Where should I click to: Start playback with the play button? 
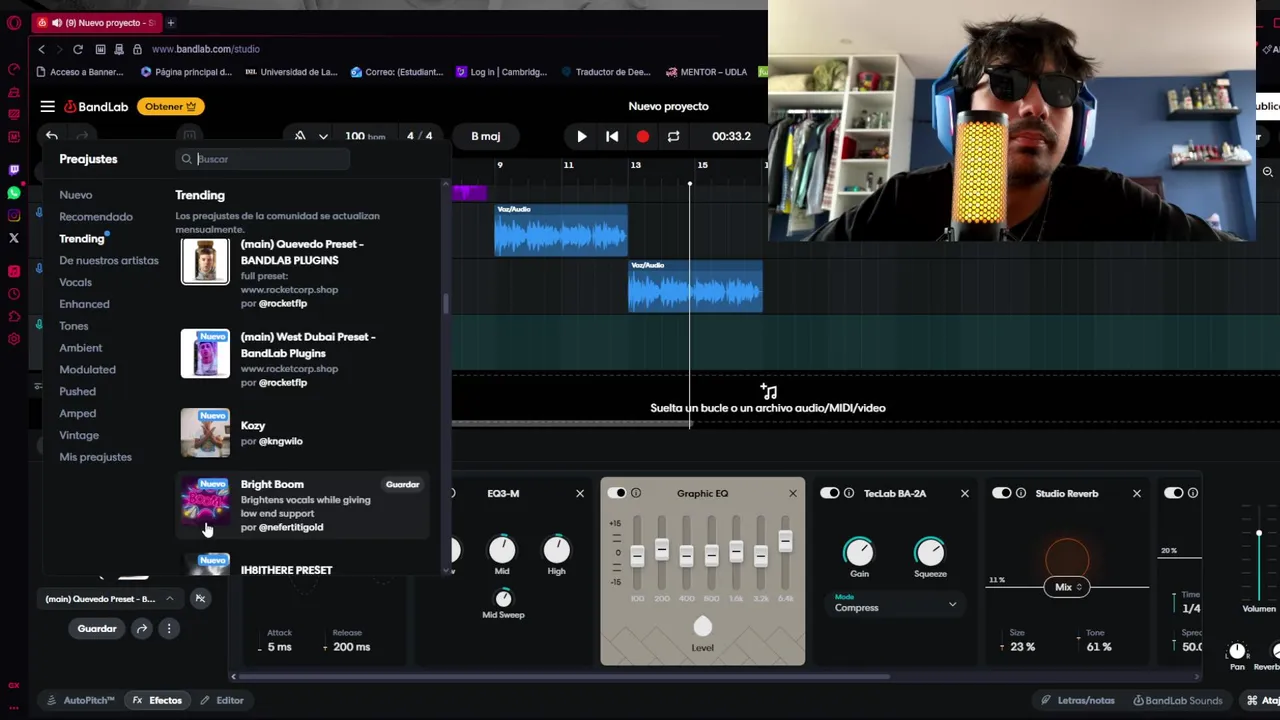click(581, 136)
